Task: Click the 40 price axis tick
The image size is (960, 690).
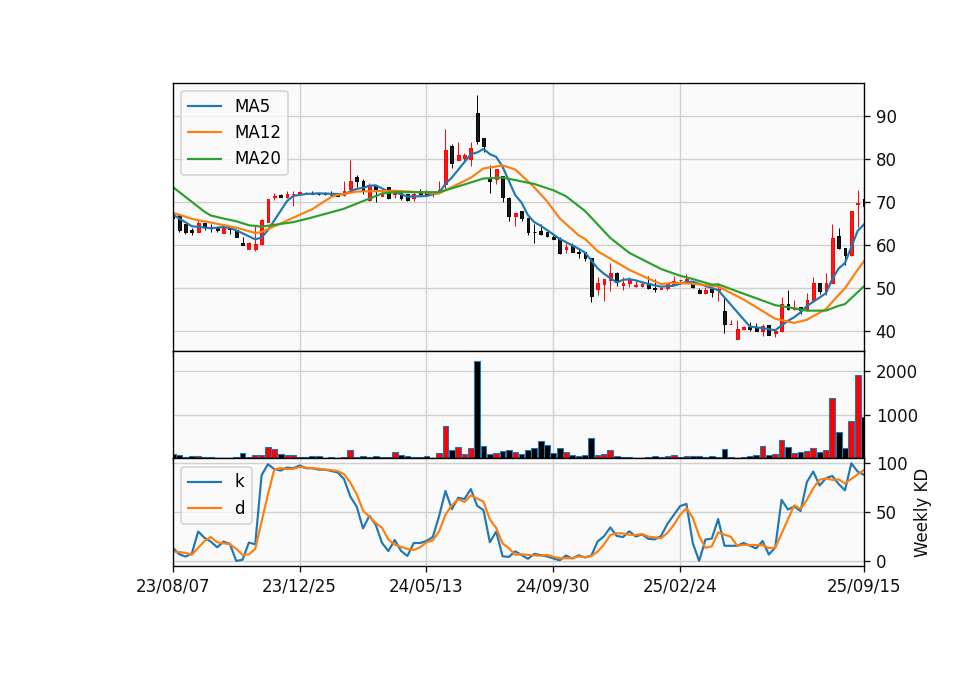Action: click(886, 332)
